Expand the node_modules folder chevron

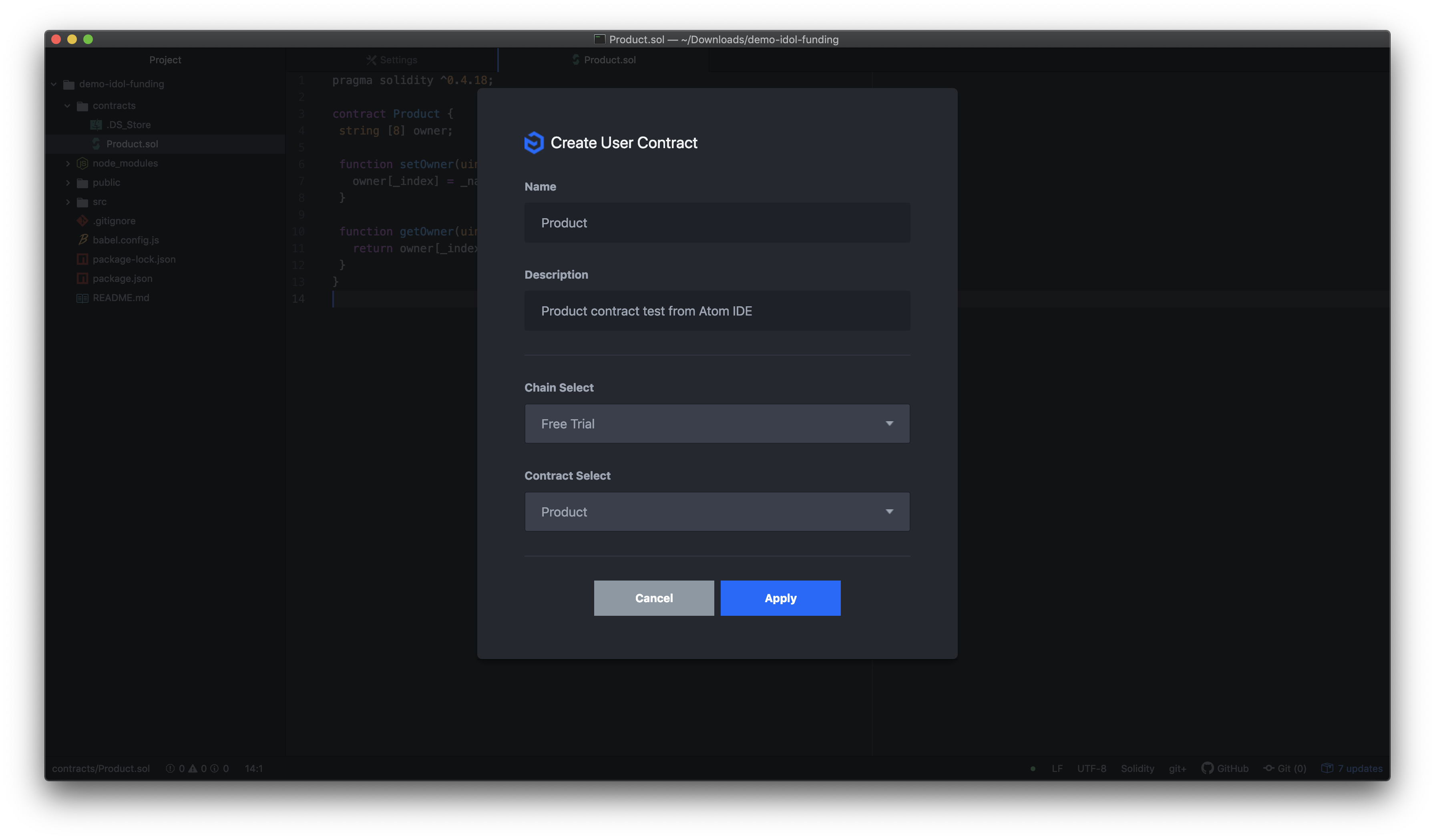tap(68, 163)
